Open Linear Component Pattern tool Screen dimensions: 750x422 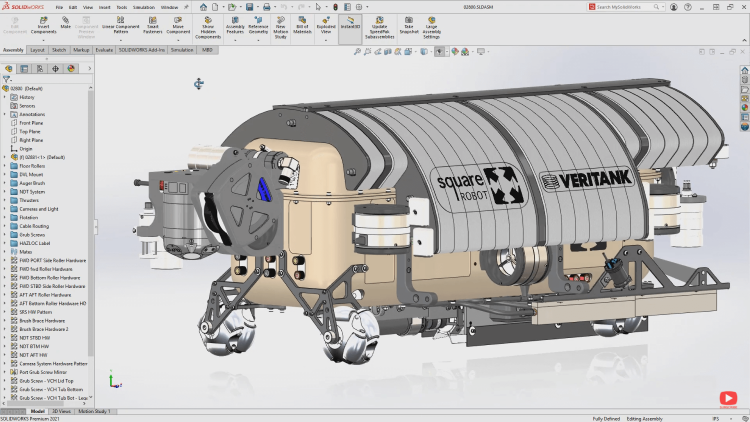click(121, 25)
